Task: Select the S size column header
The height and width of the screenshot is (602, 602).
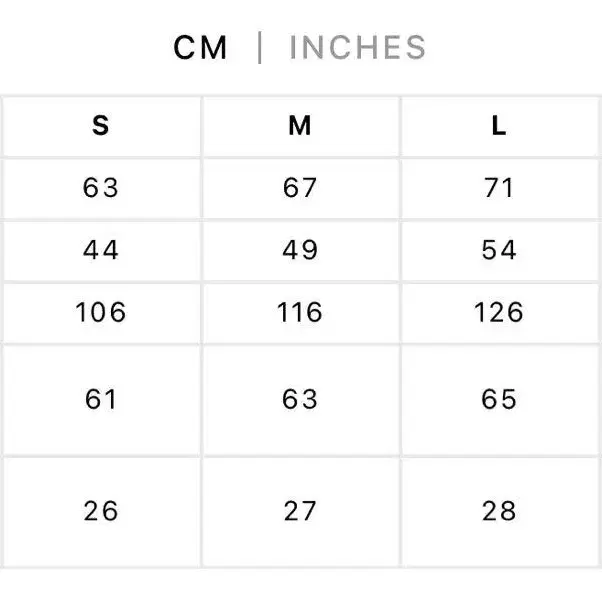Action: pos(101,126)
